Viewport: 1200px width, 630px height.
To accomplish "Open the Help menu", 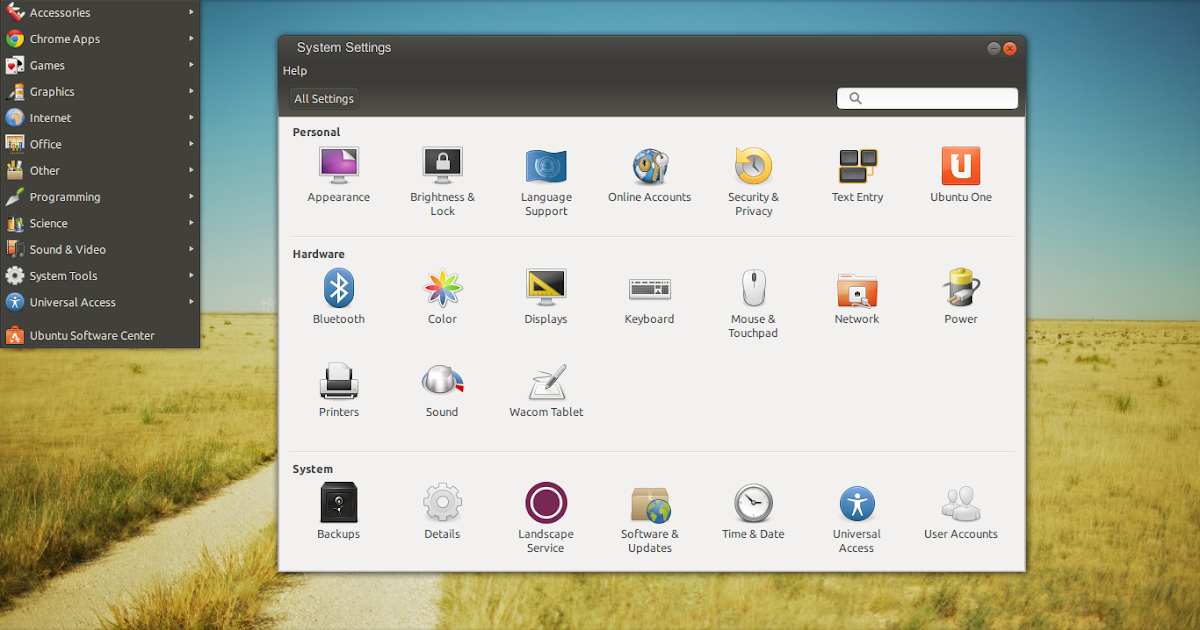I will tap(295, 71).
